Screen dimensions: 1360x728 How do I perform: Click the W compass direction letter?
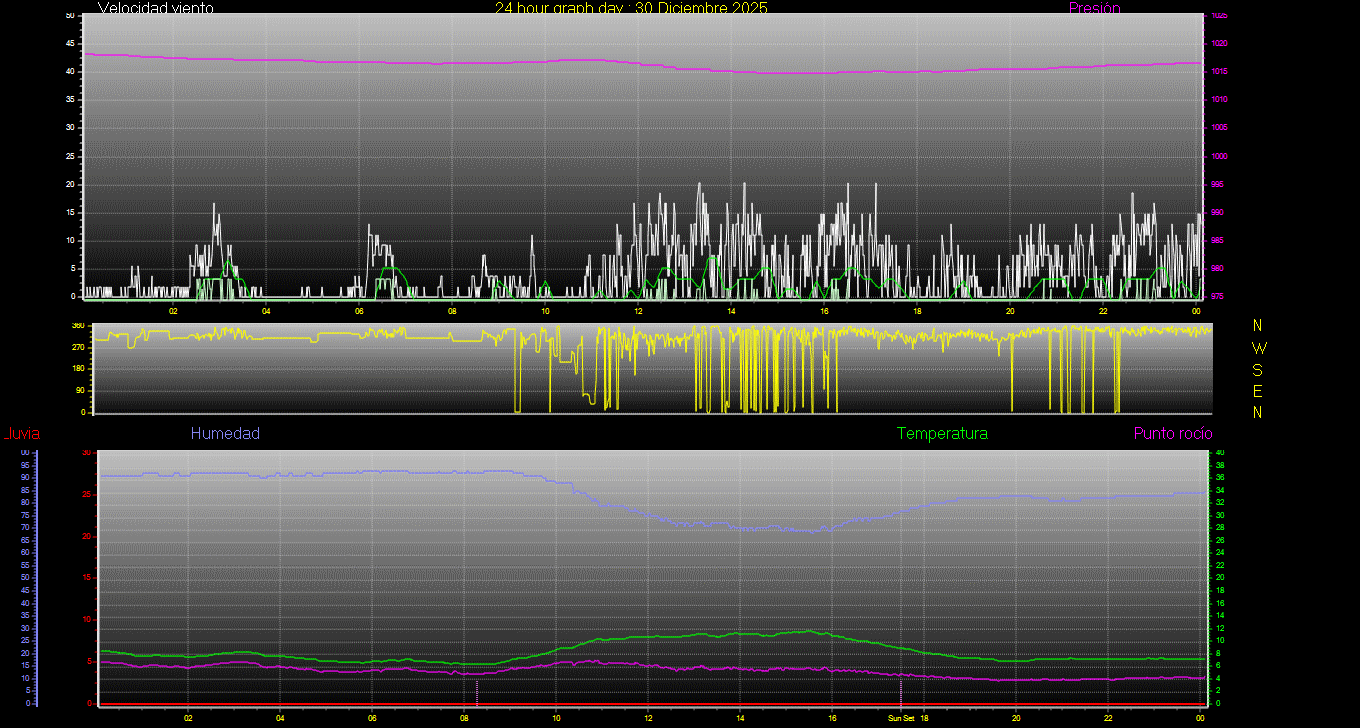click(1258, 348)
